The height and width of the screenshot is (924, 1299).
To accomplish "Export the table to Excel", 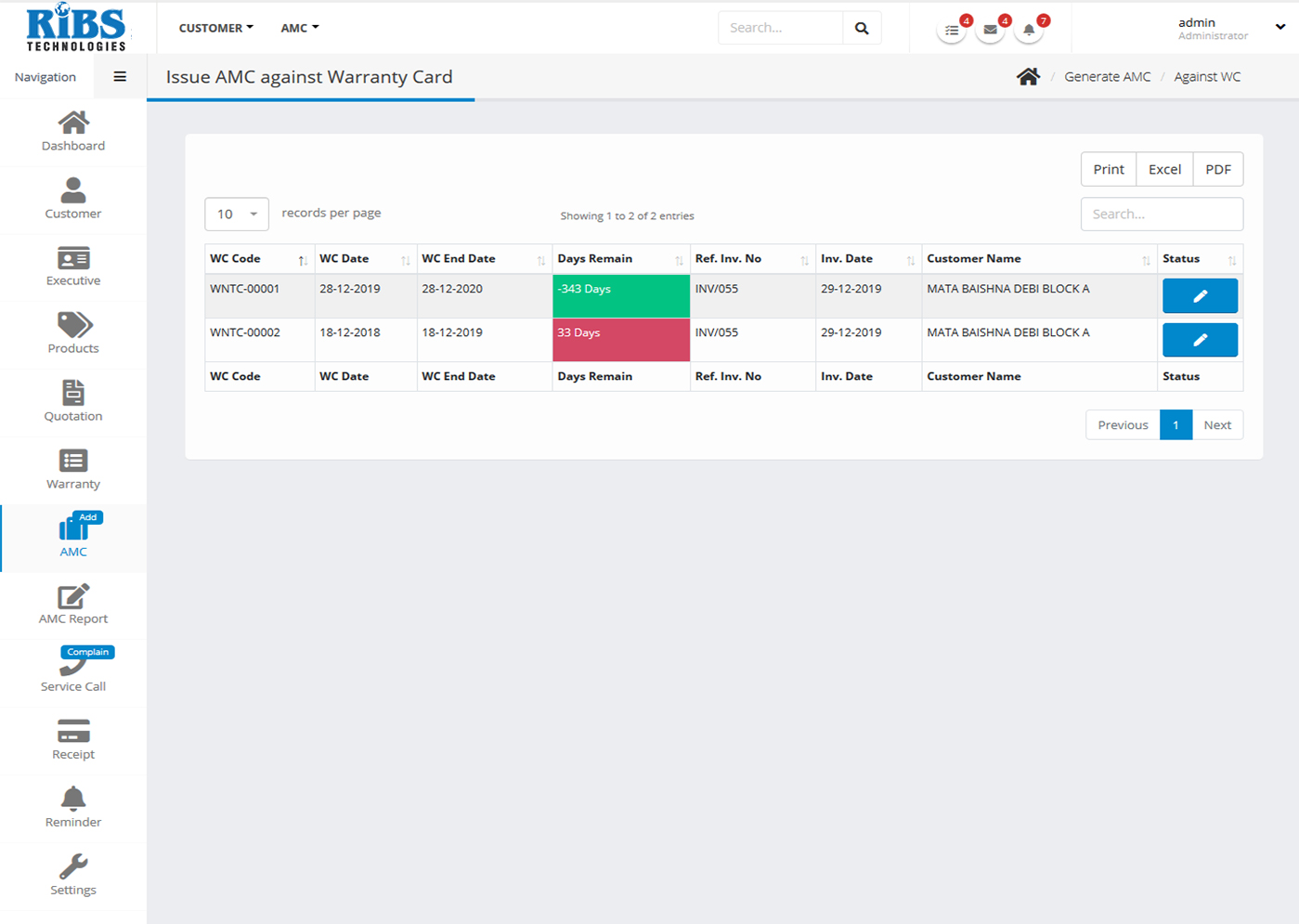I will tap(1164, 169).
